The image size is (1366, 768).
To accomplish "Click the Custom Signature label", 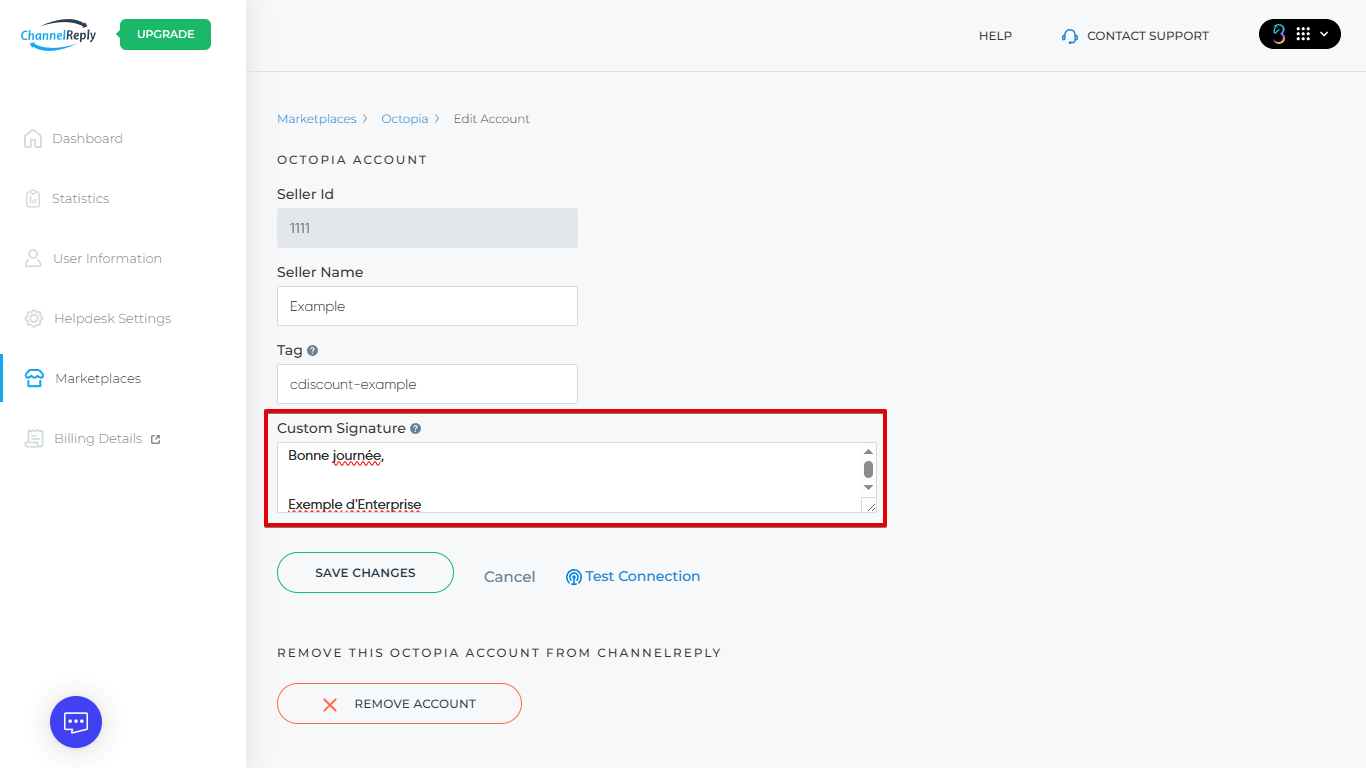I will (x=341, y=428).
